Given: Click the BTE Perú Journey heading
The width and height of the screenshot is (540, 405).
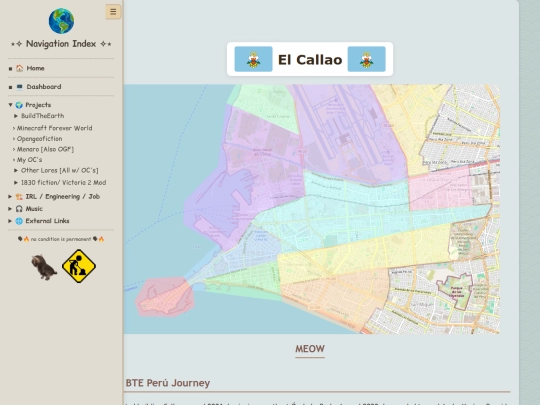Looking at the screenshot, I should coord(168,383).
